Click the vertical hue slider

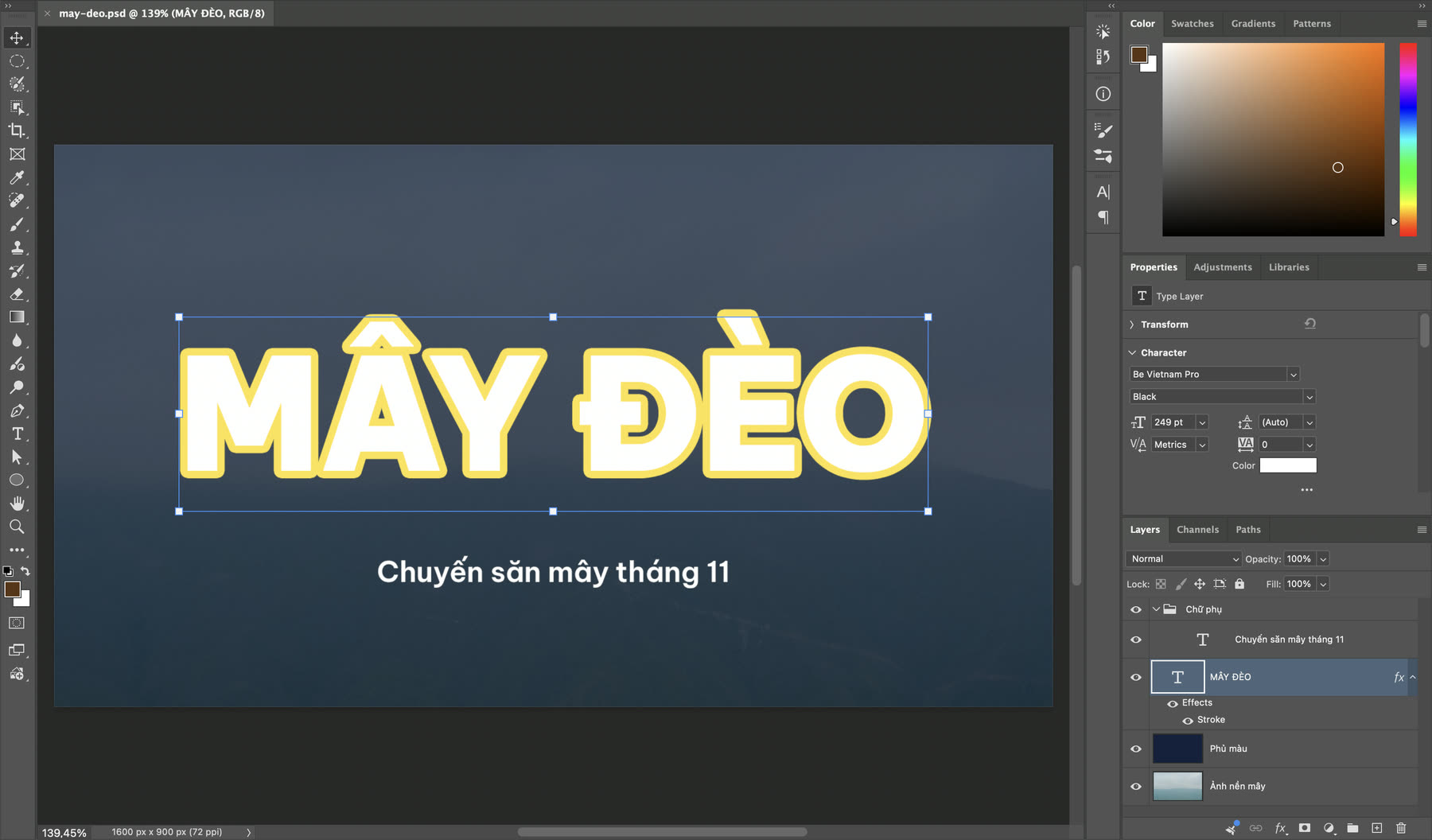[x=1408, y=139]
